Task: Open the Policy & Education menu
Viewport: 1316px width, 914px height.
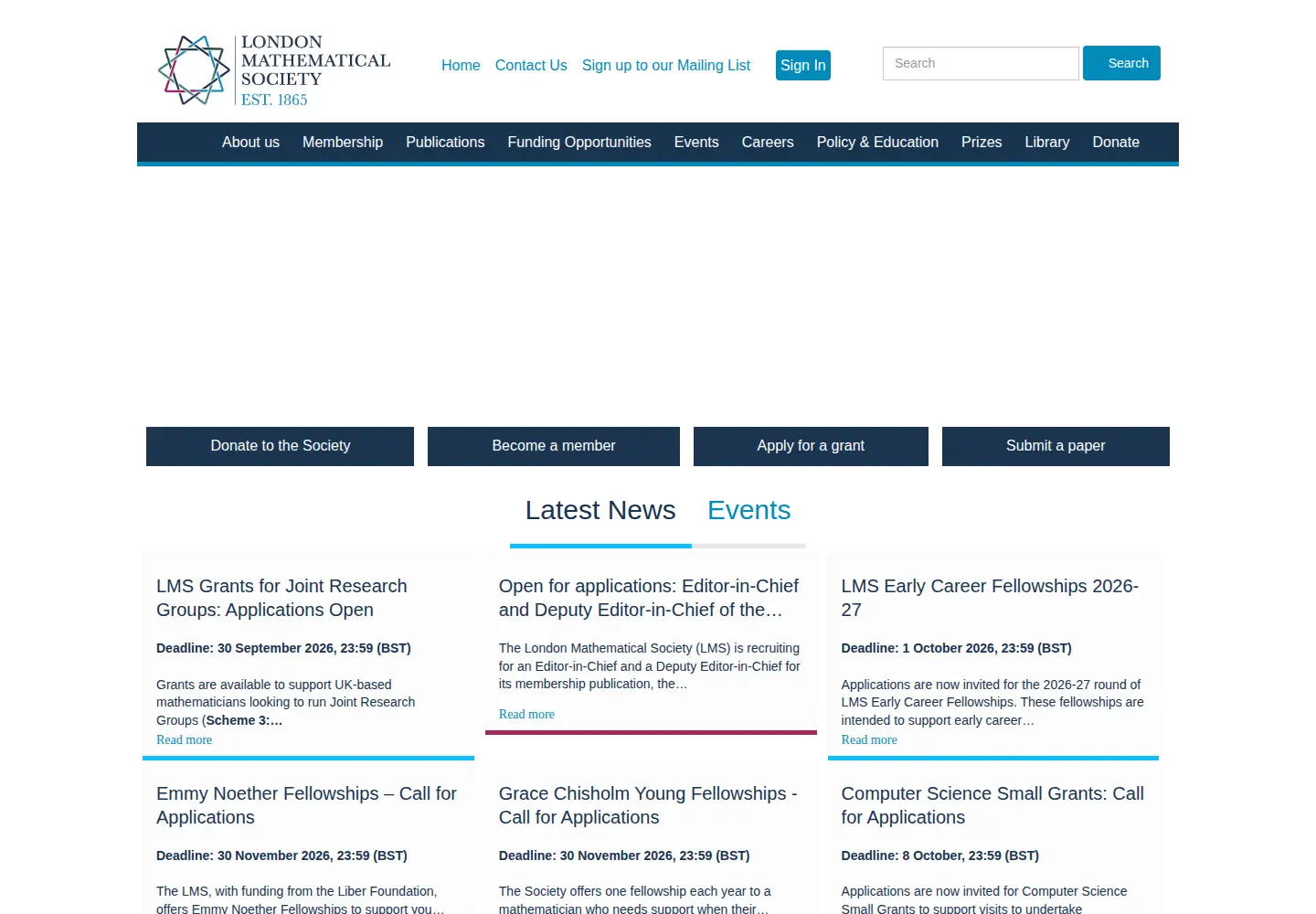Action: click(x=877, y=143)
